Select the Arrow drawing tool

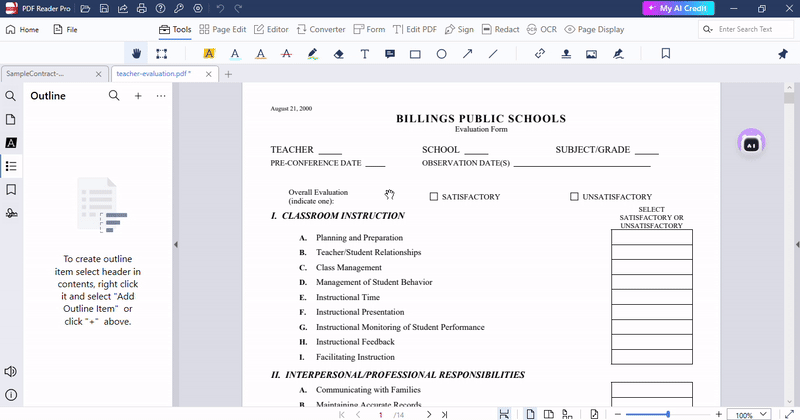(x=467, y=54)
